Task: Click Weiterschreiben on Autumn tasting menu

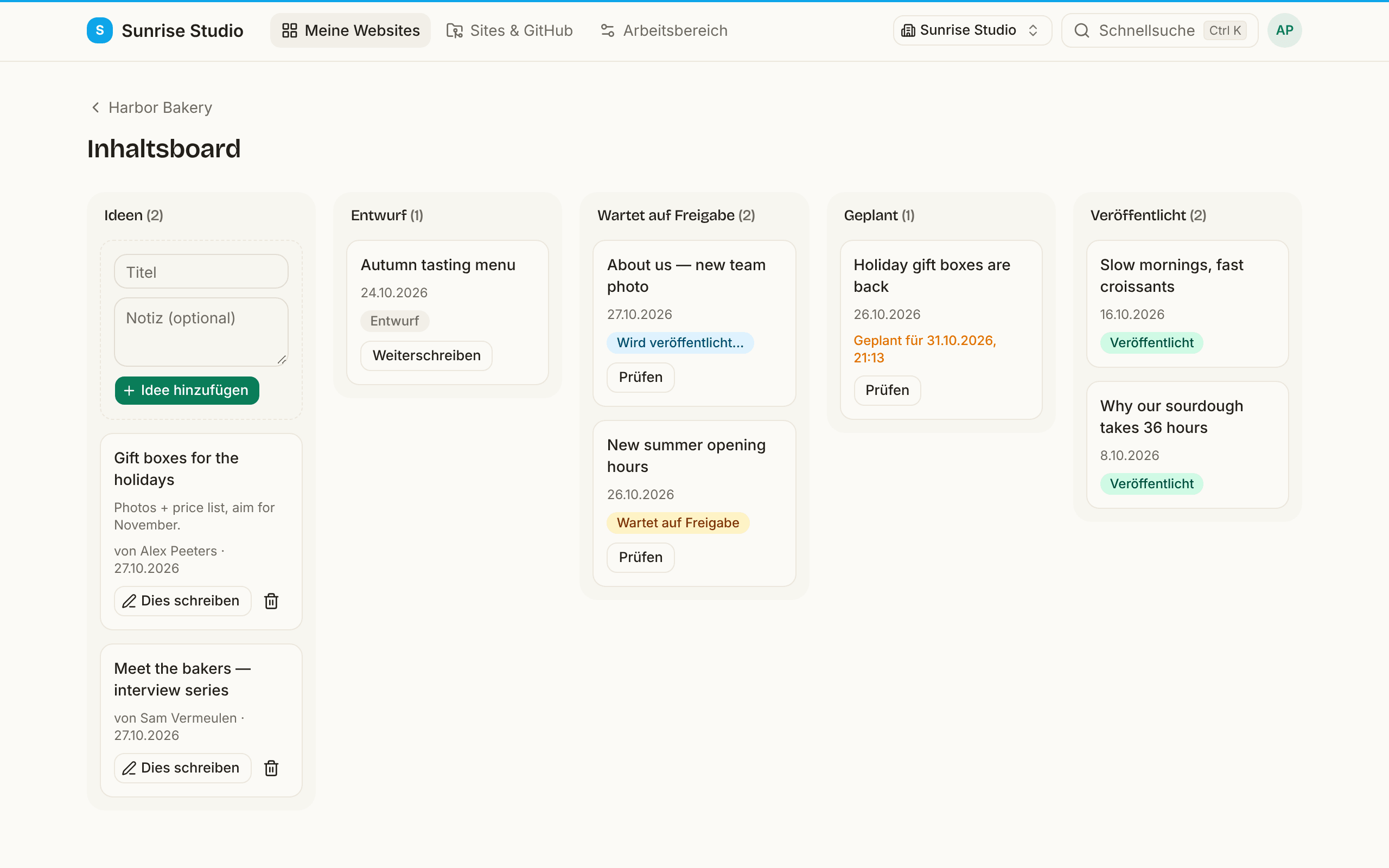Action: (426, 356)
